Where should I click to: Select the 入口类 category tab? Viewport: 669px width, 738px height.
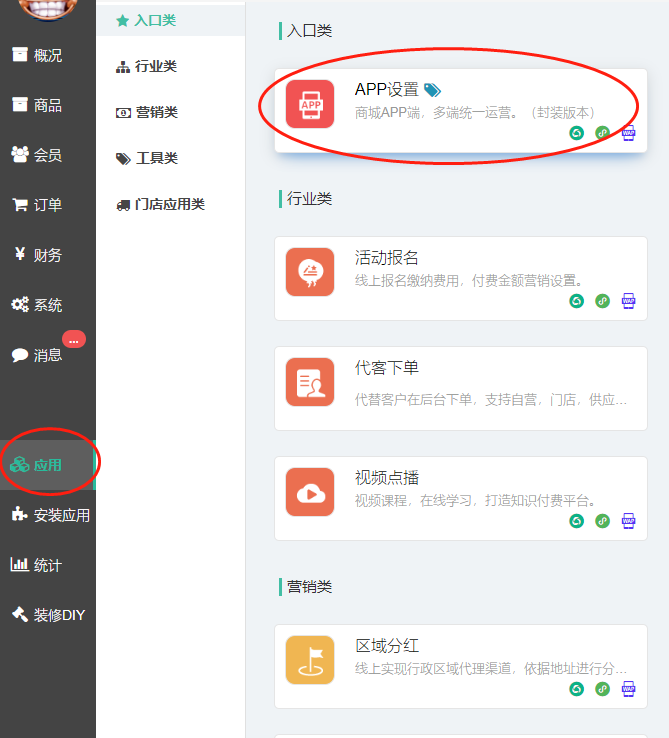[x=170, y=20]
